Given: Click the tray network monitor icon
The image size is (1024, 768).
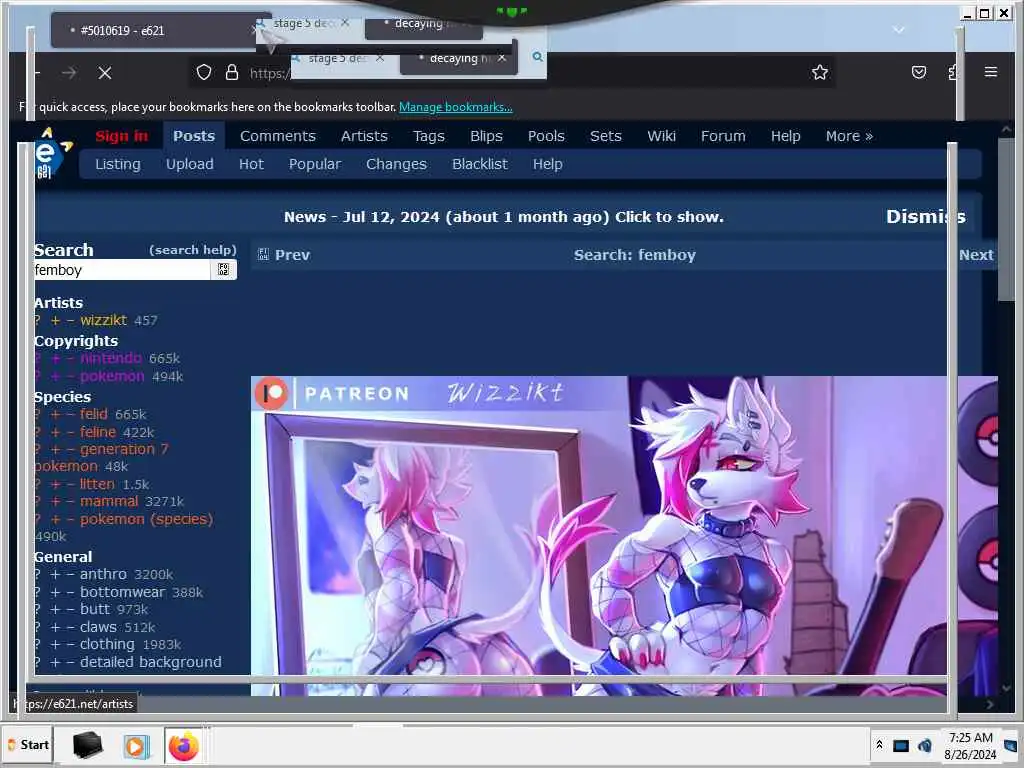Looking at the screenshot, I should (x=901, y=746).
